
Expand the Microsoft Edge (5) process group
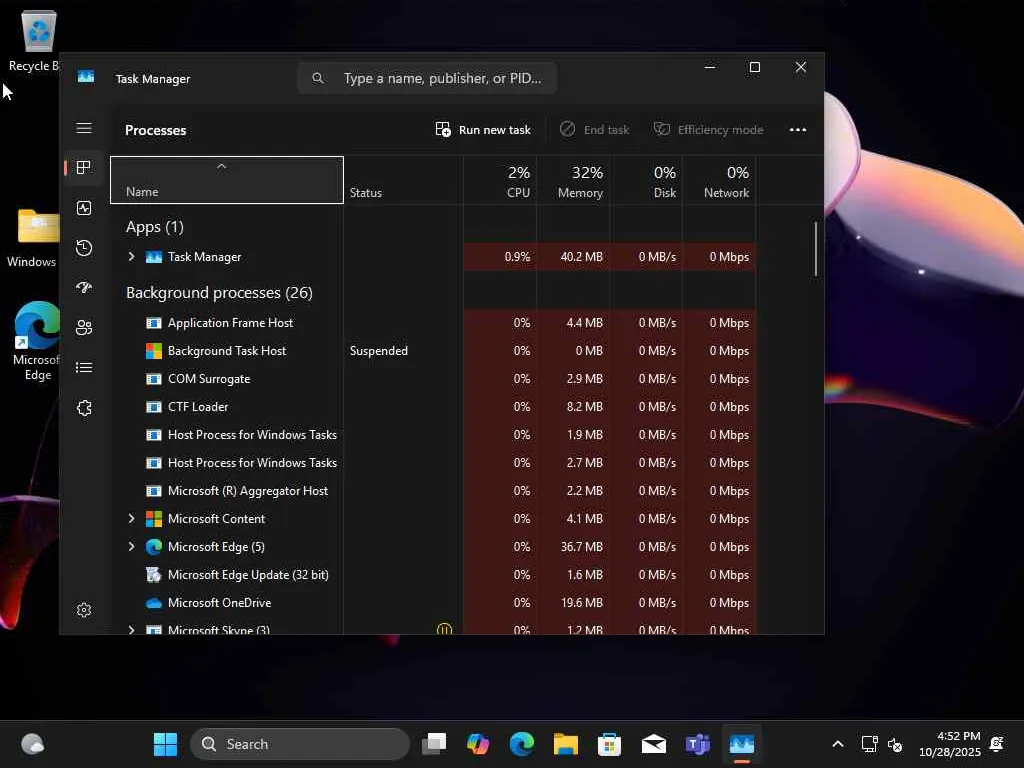coord(131,547)
